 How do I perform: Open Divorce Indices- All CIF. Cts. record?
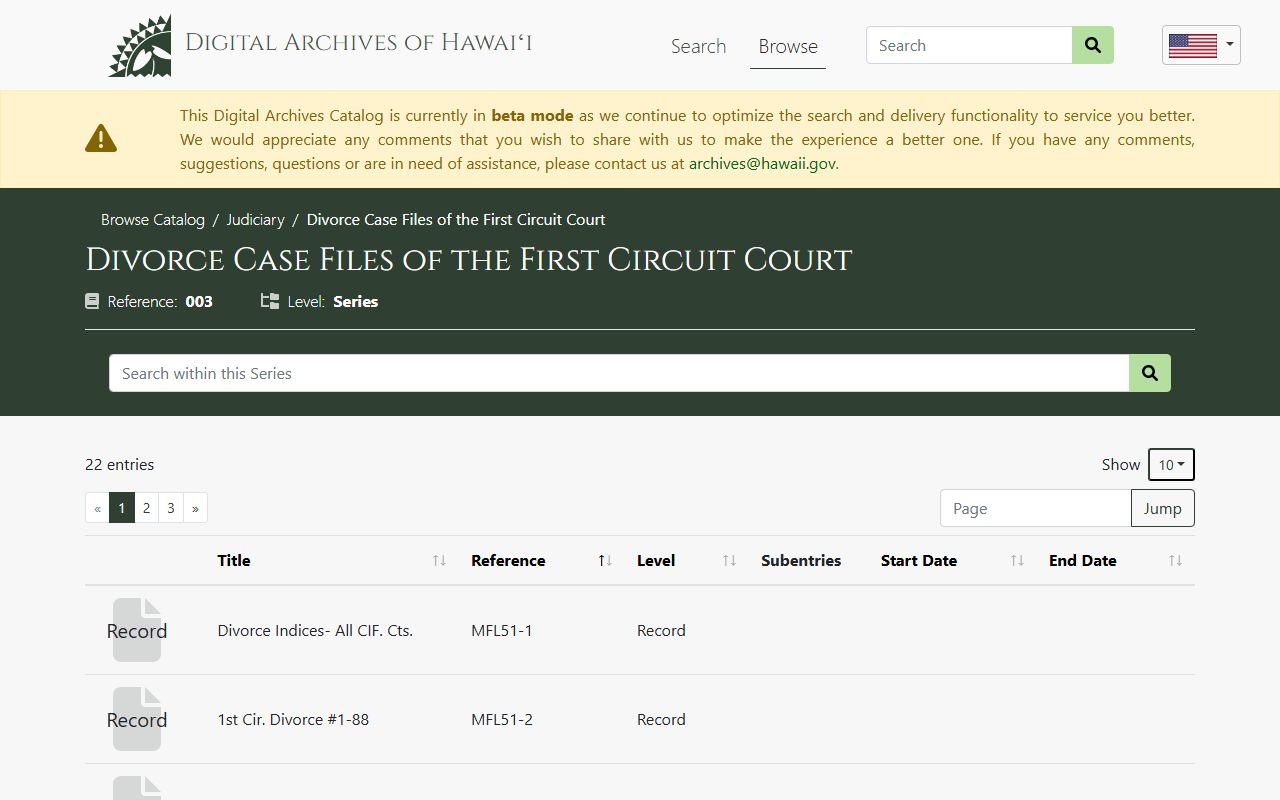pos(315,630)
